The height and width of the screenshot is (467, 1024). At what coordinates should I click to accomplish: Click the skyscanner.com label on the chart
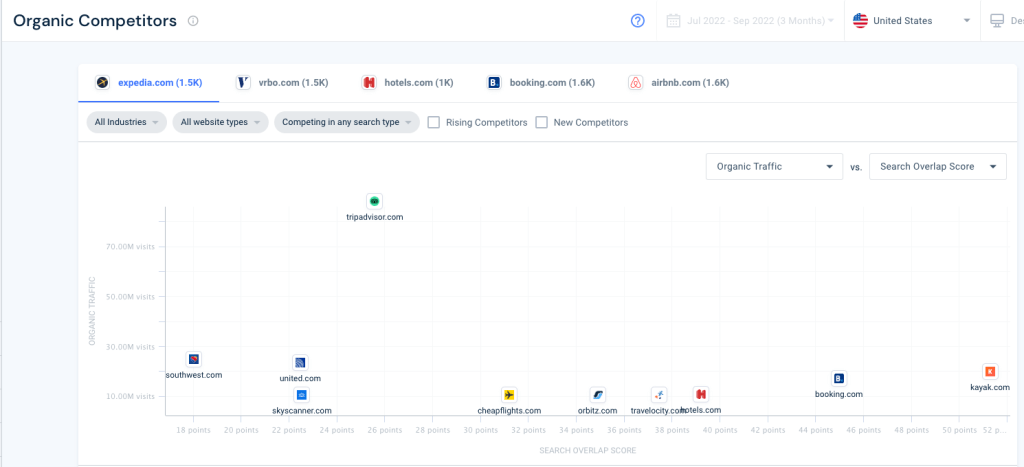(302, 411)
